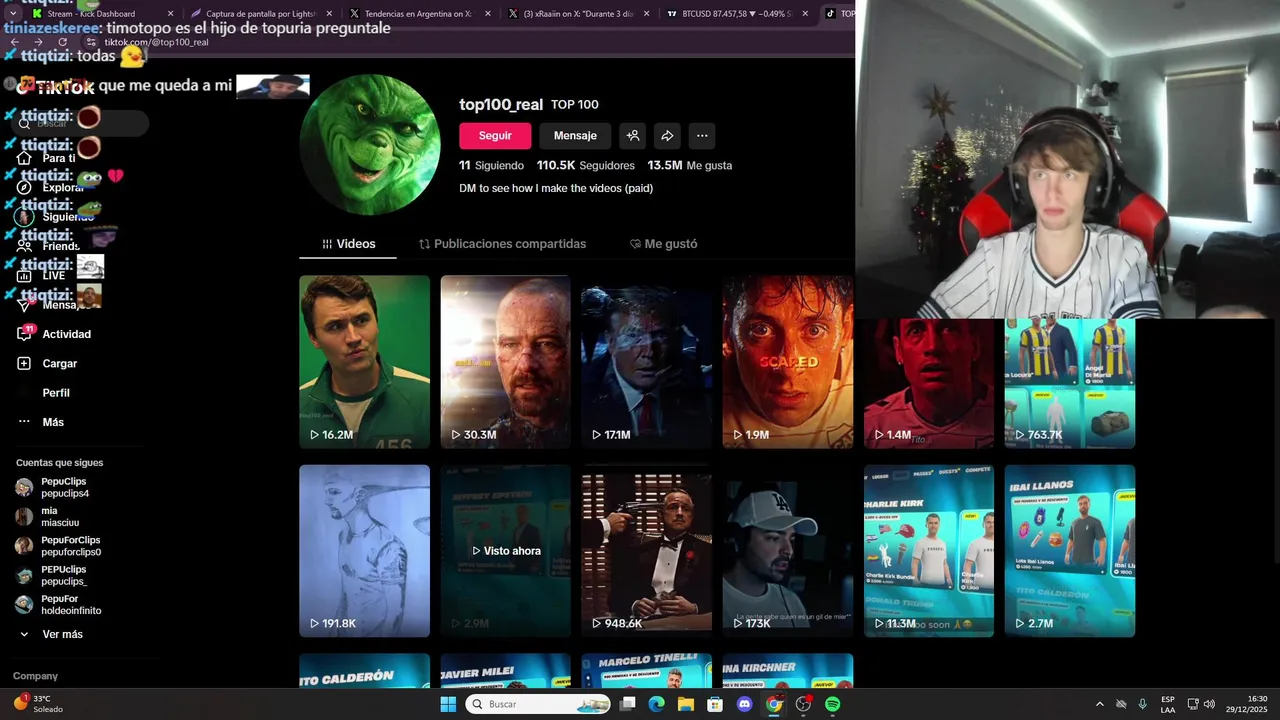1280x720 pixels.
Task: Select the Videos tab
Action: click(348, 244)
